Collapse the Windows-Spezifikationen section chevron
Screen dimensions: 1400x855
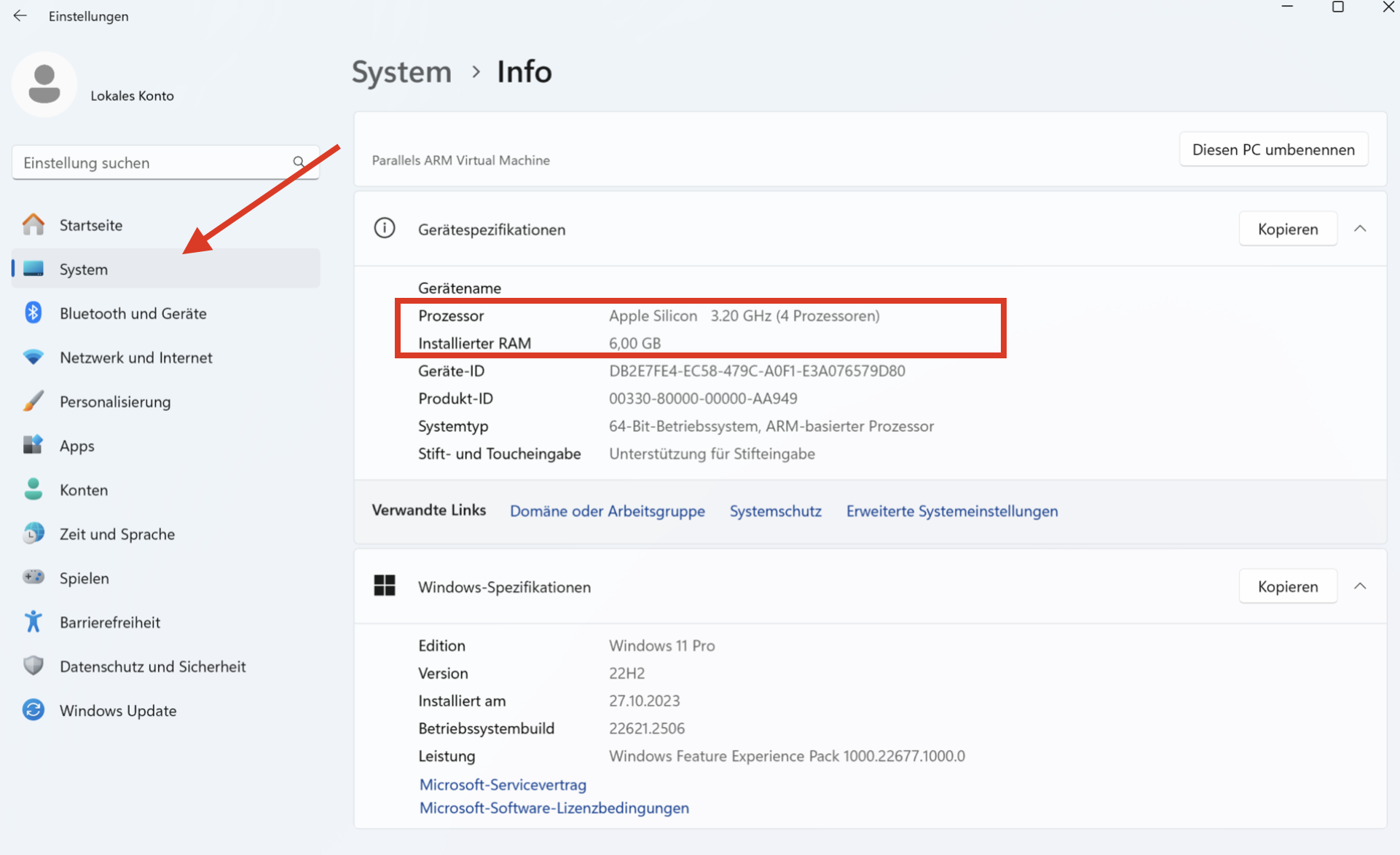click(1360, 586)
